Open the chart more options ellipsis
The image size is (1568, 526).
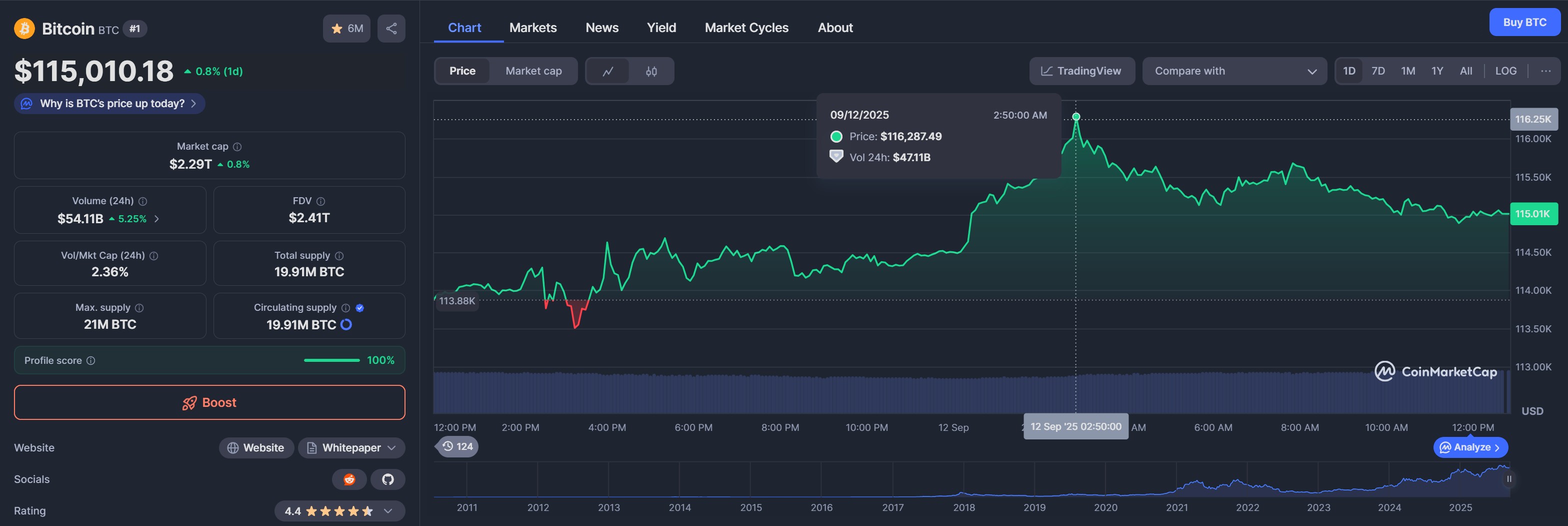(x=1545, y=71)
